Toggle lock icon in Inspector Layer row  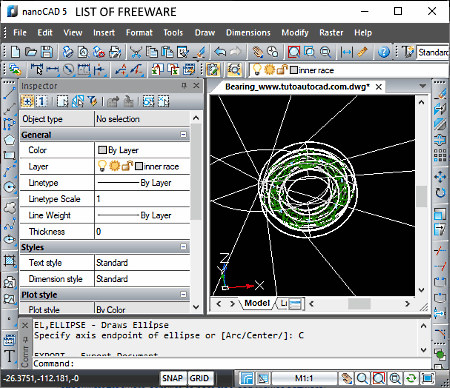point(127,166)
